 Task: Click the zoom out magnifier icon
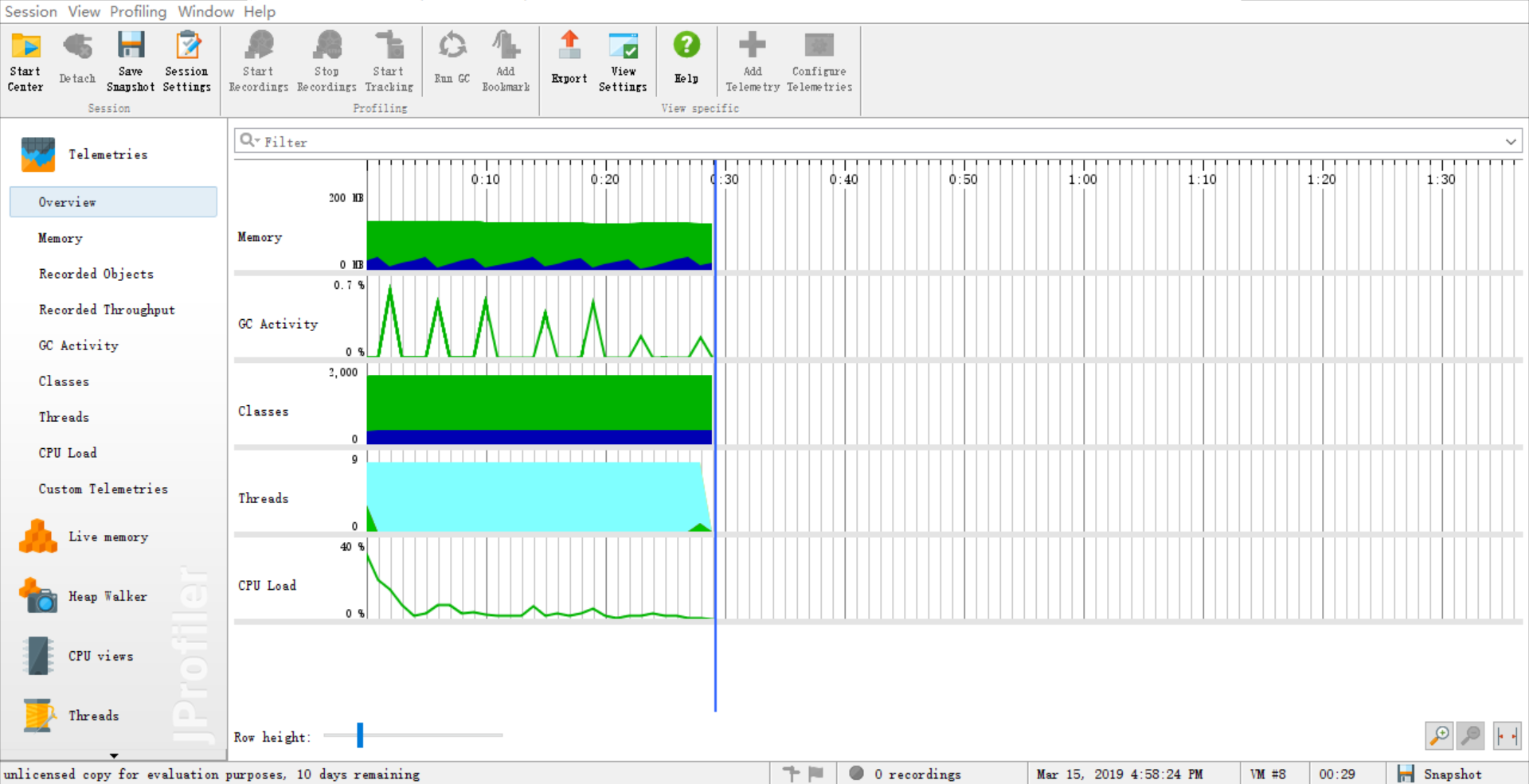point(1471,735)
